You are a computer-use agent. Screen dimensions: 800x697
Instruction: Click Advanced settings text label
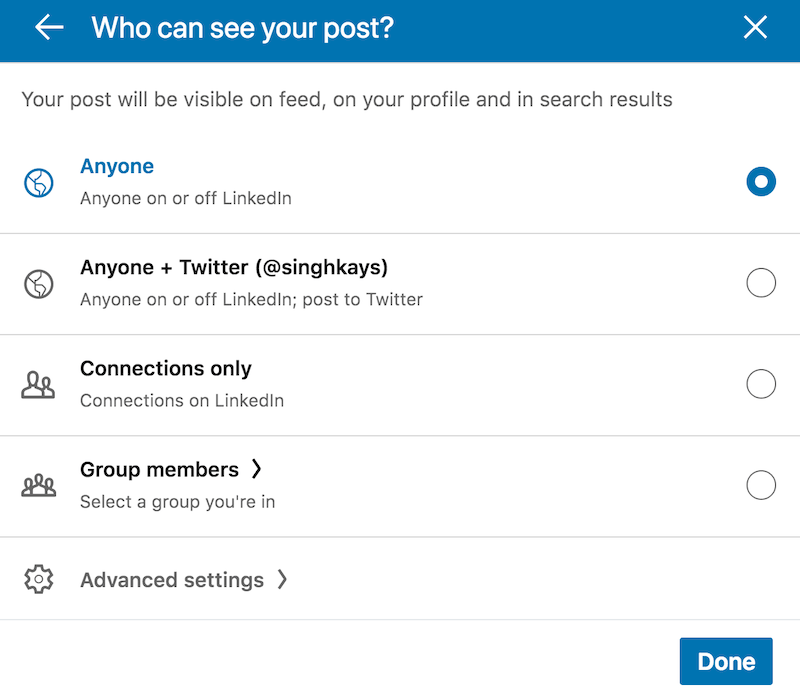(171, 579)
